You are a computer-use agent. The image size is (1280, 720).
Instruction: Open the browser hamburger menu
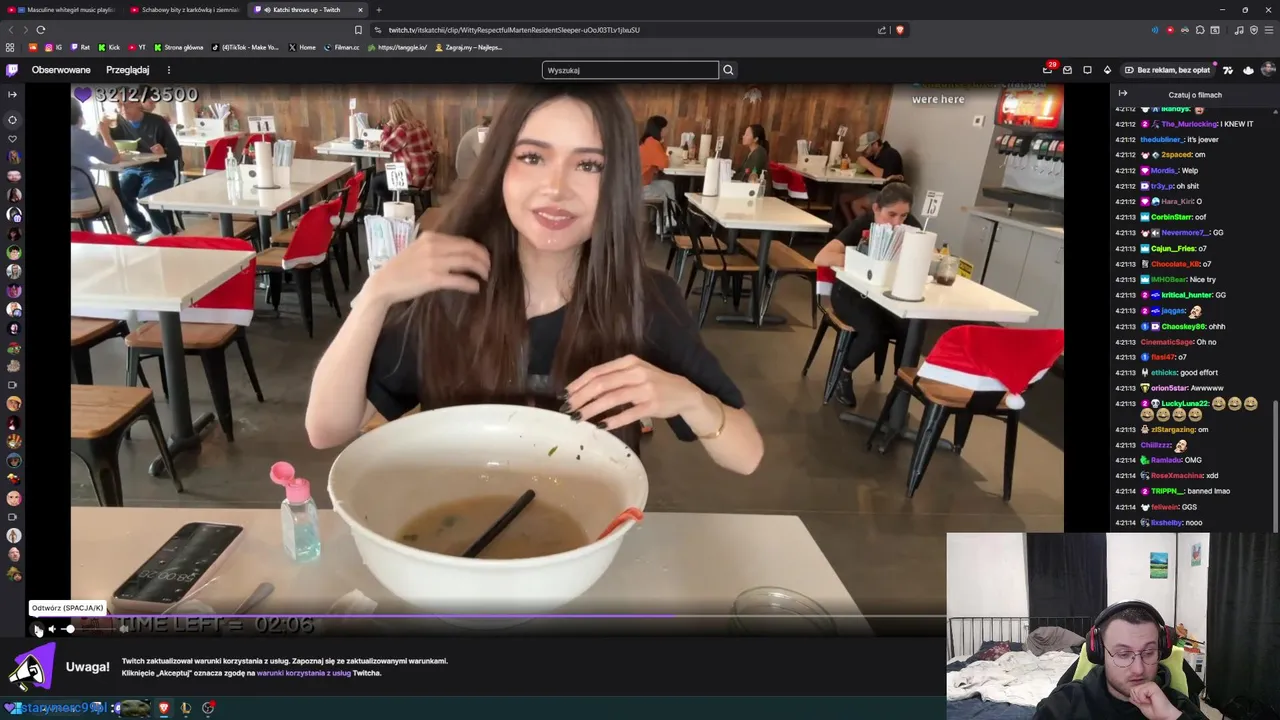click(x=1269, y=30)
